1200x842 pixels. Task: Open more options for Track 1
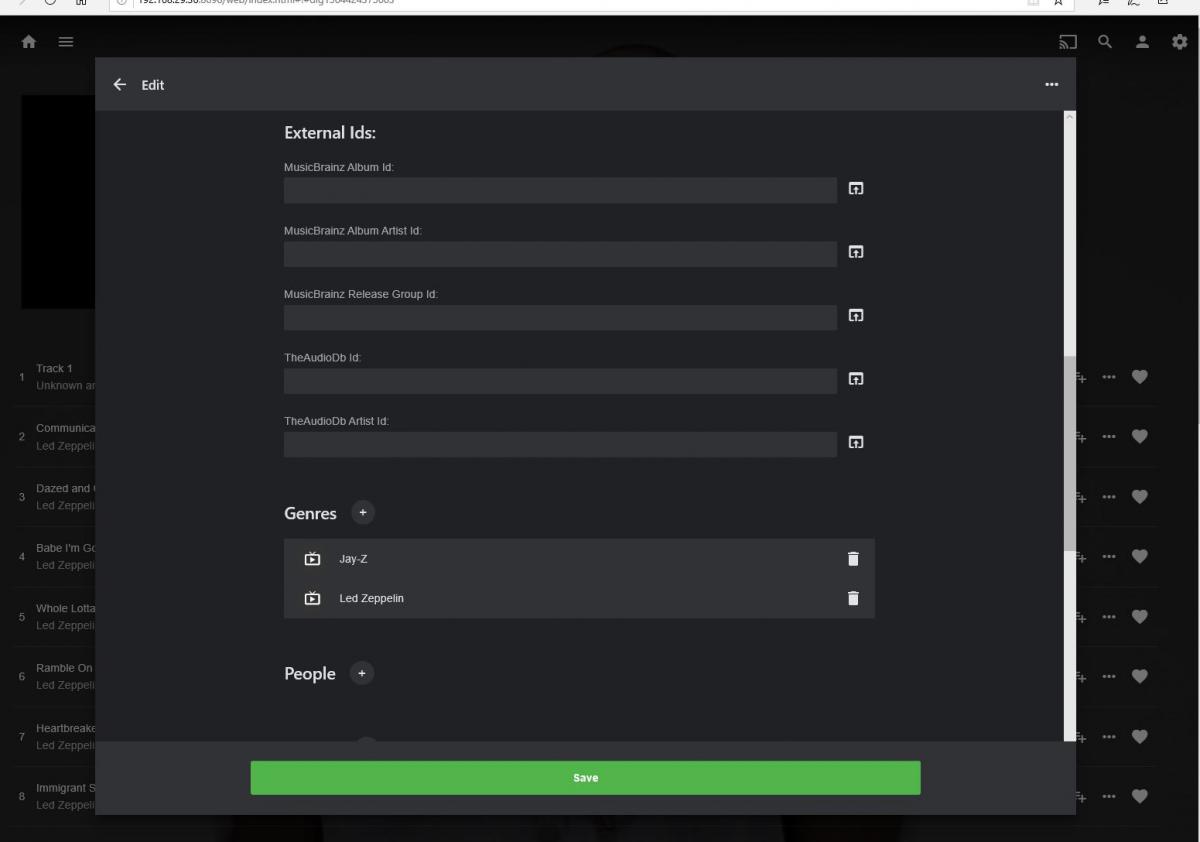tap(1109, 377)
